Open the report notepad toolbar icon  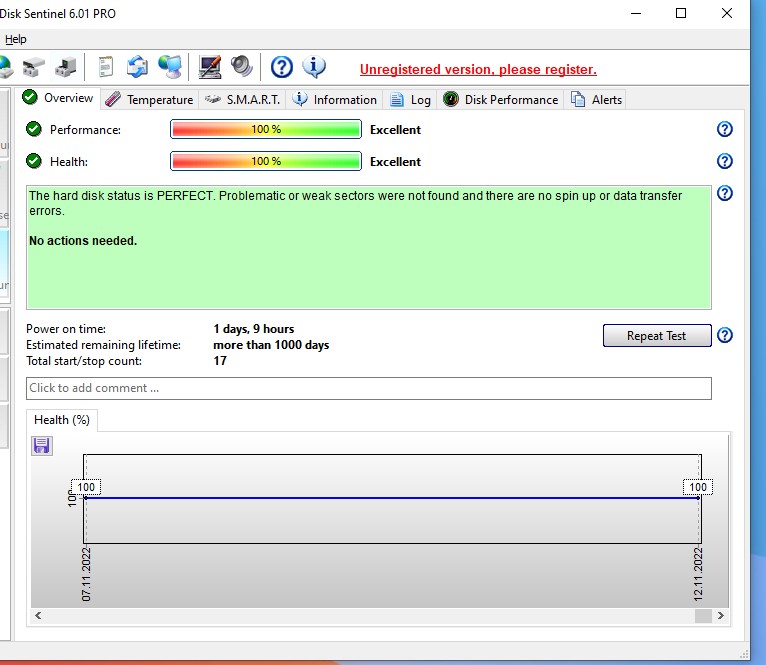106,67
